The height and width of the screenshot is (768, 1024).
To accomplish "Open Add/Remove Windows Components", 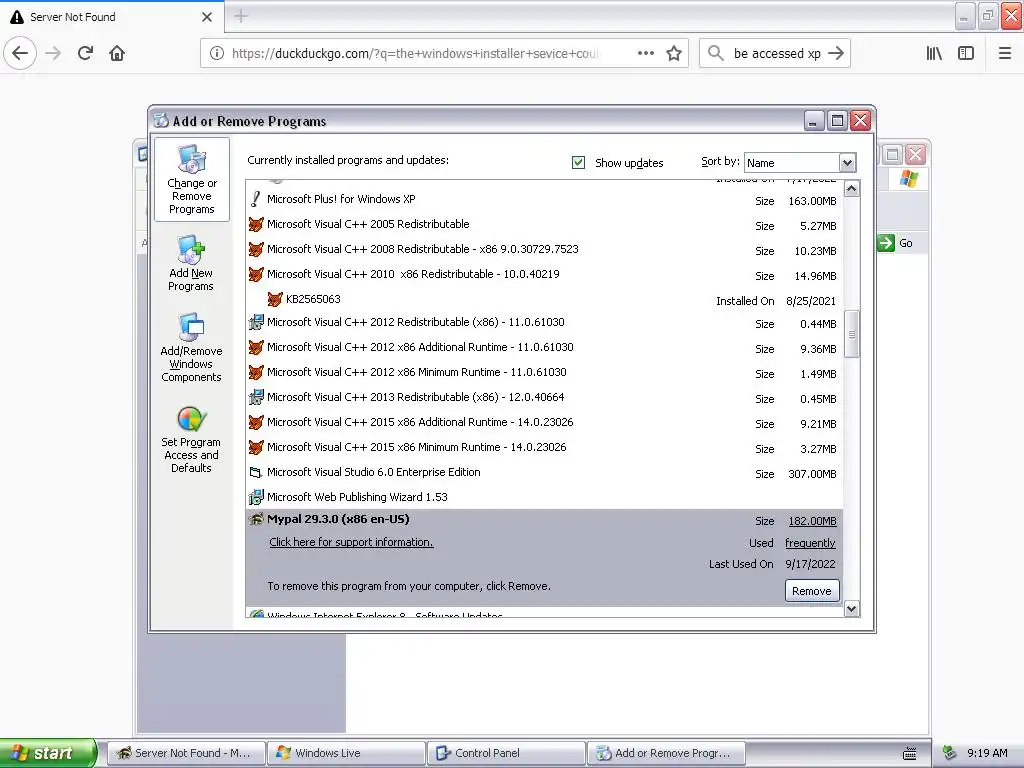I will click(x=191, y=347).
